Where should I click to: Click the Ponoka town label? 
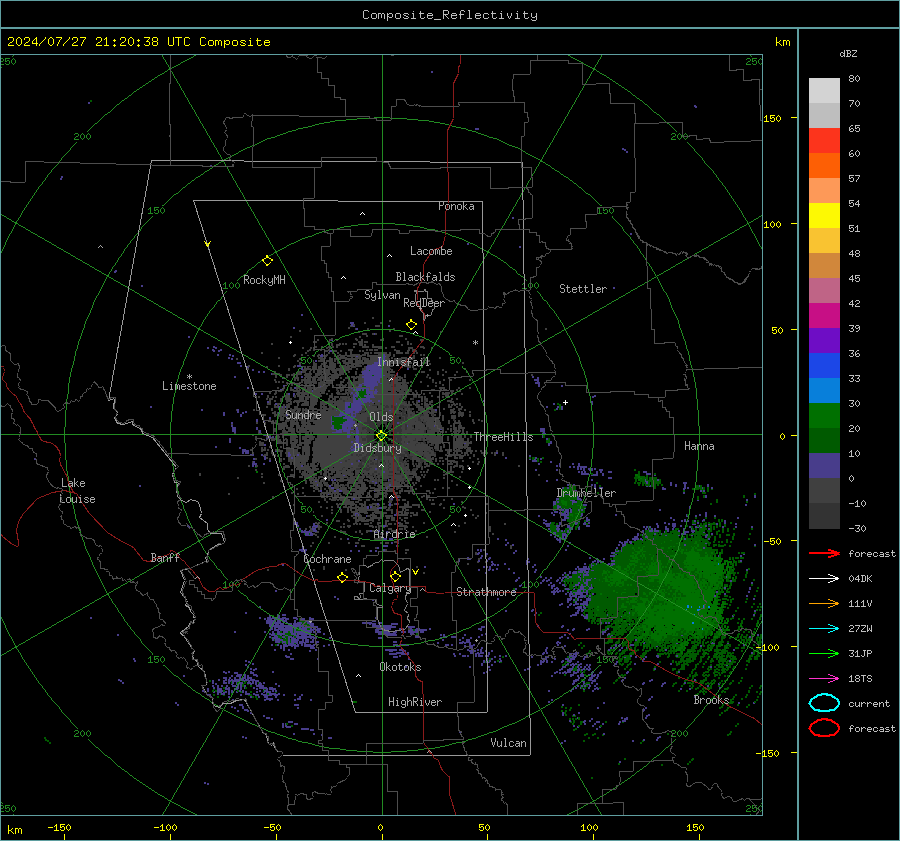click(456, 206)
